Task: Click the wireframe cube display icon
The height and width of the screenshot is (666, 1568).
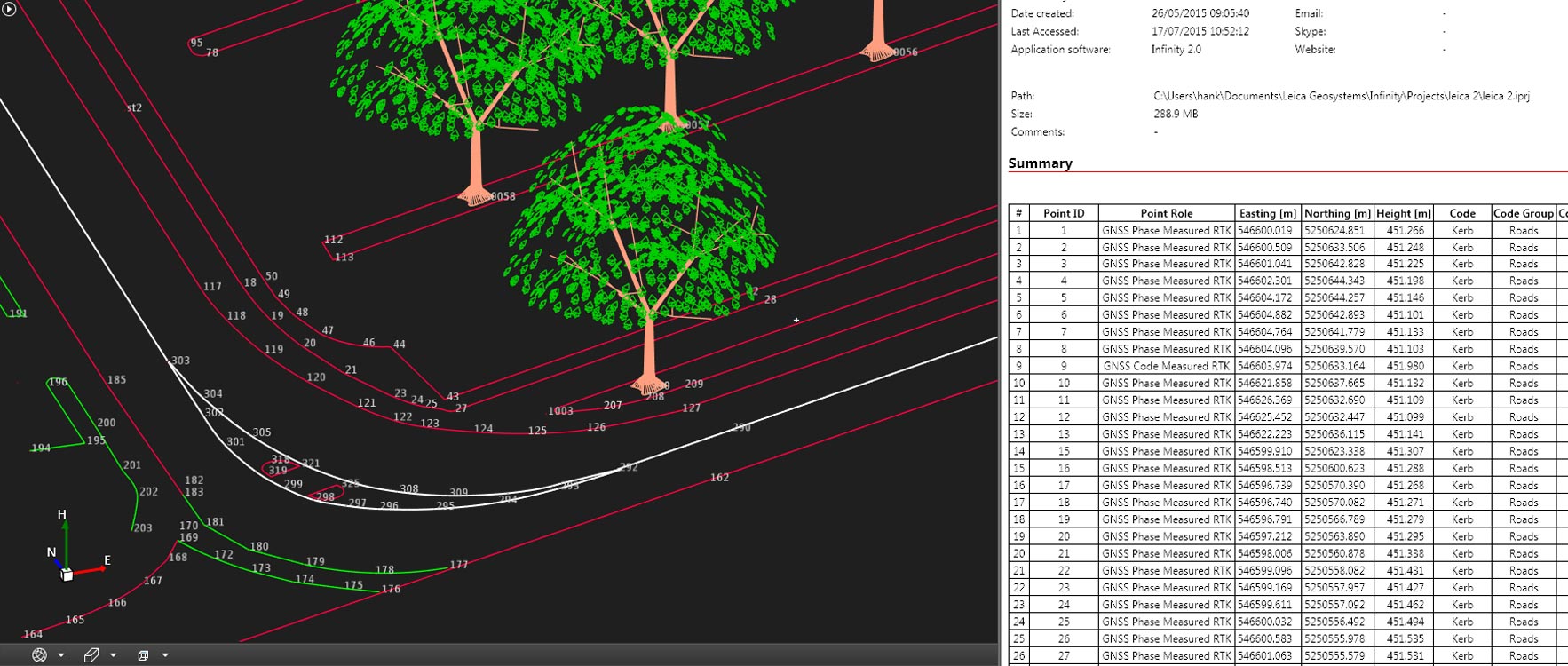Action: tap(143, 655)
